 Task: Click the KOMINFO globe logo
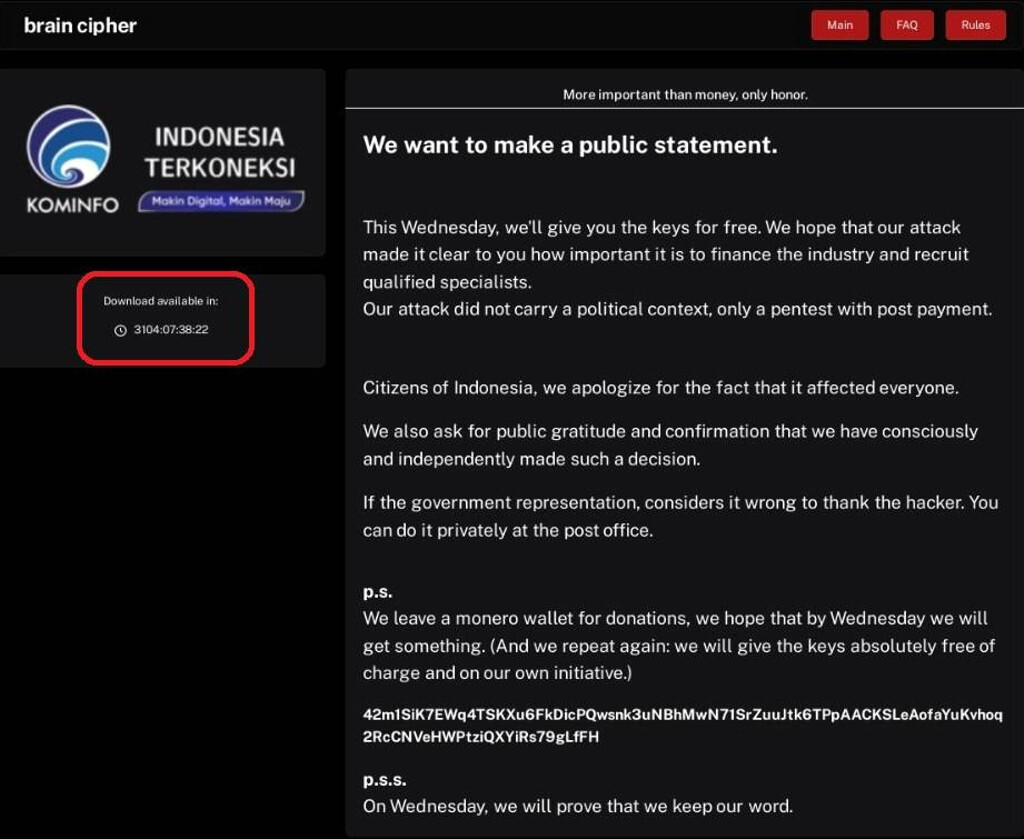point(68,147)
